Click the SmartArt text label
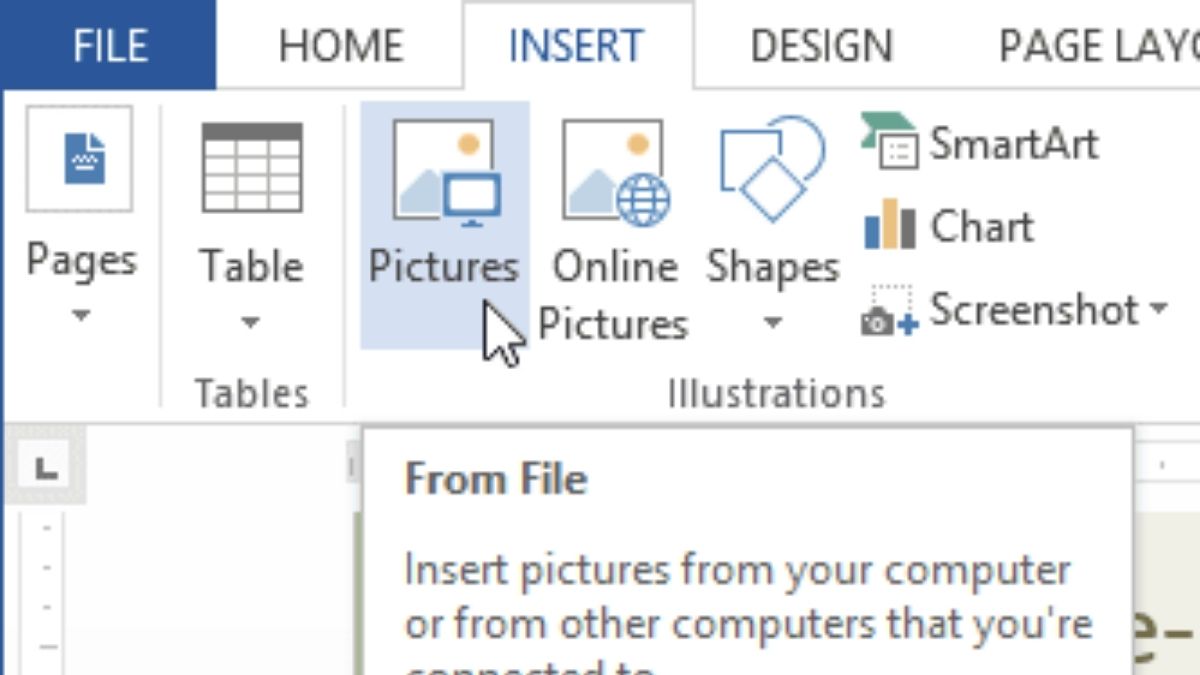The height and width of the screenshot is (675, 1200). point(1014,143)
